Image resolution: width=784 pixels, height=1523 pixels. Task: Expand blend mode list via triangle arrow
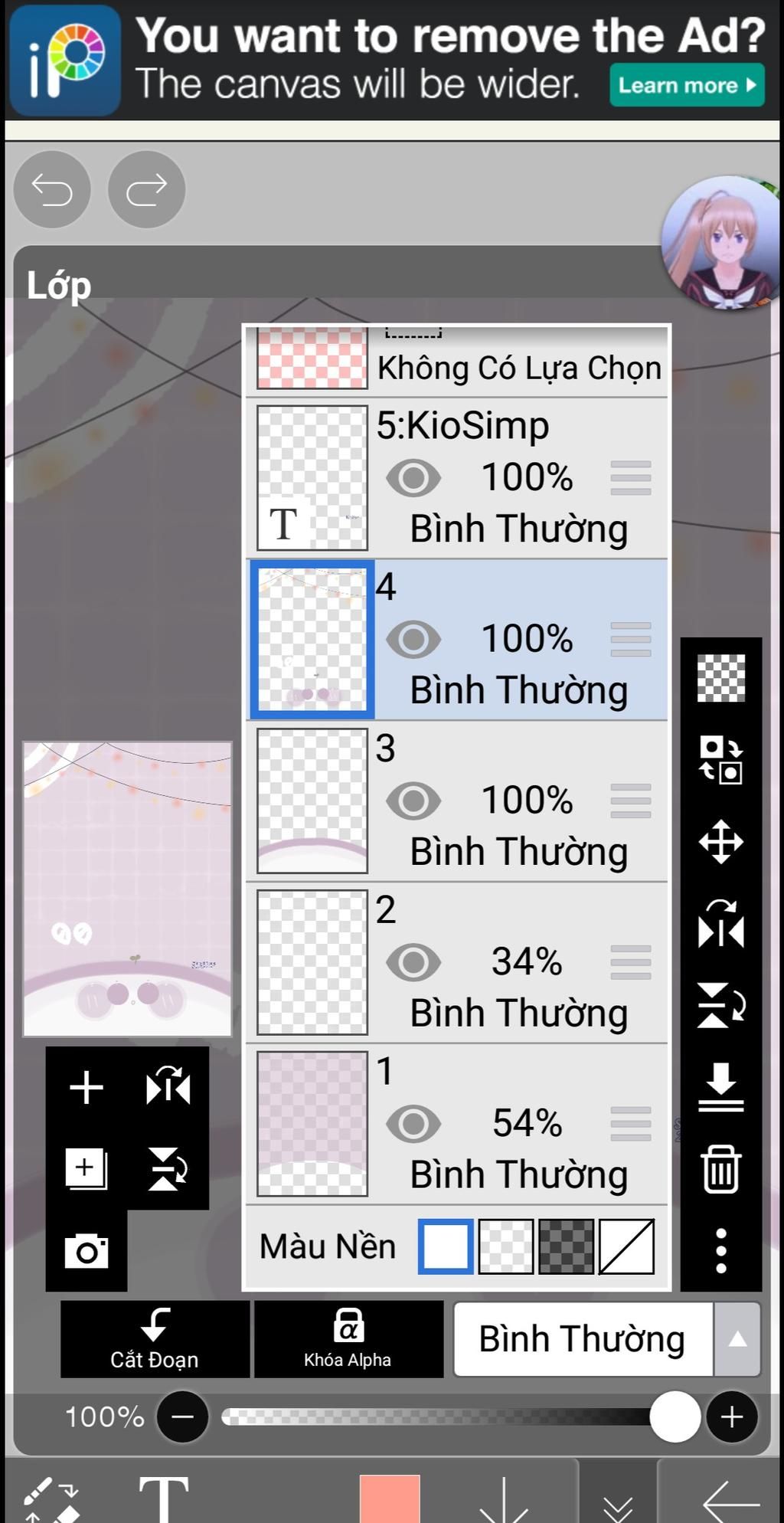click(737, 1339)
